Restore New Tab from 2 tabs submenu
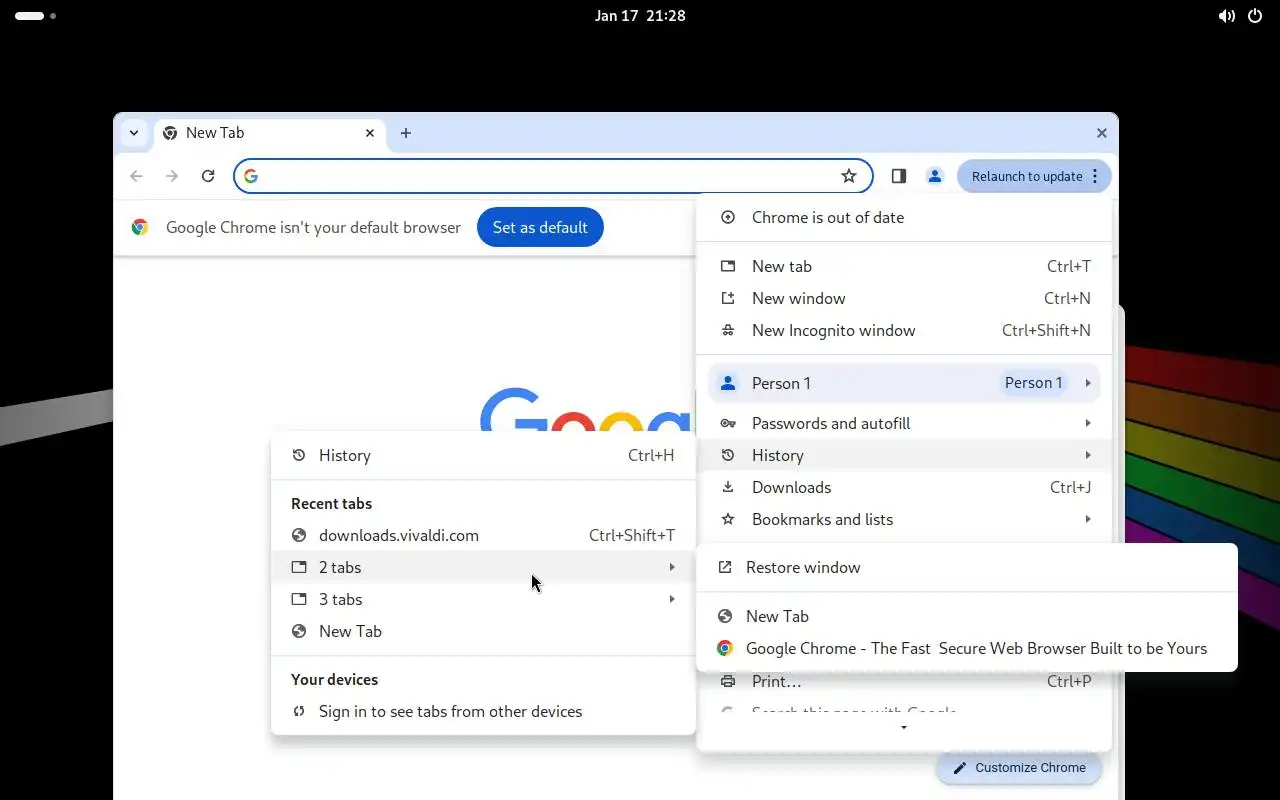The width and height of the screenshot is (1280, 800). coord(967,616)
